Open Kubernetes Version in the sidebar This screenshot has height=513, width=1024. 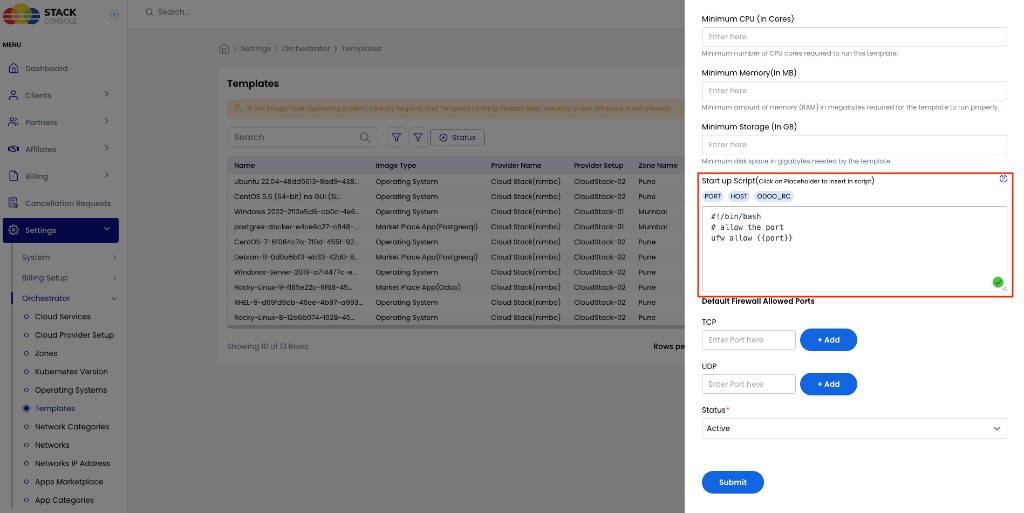pyautogui.click(x=71, y=371)
